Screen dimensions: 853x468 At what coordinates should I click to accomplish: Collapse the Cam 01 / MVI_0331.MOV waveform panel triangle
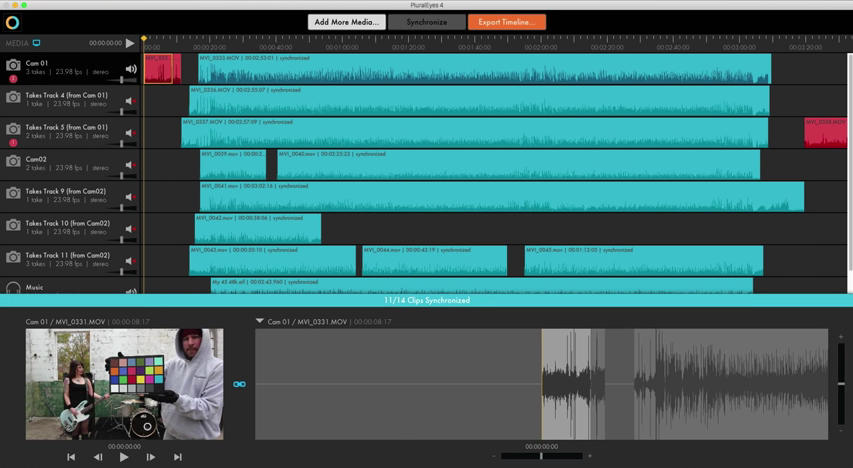click(259, 321)
